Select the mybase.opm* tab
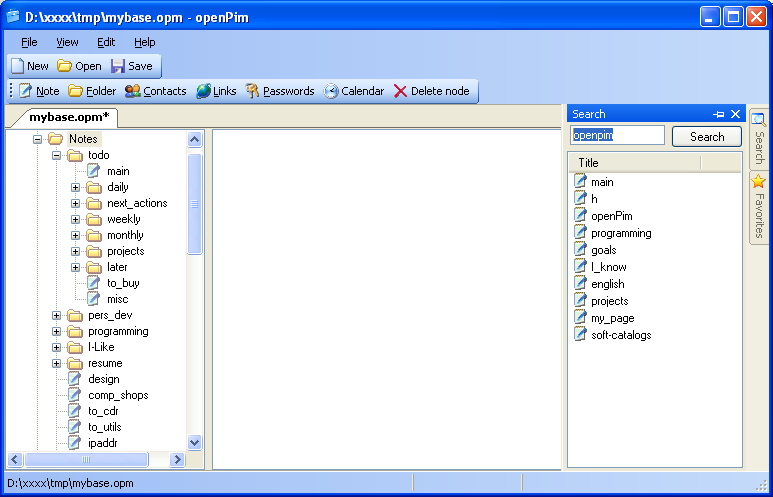Image resolution: width=773 pixels, height=497 pixels. point(68,117)
